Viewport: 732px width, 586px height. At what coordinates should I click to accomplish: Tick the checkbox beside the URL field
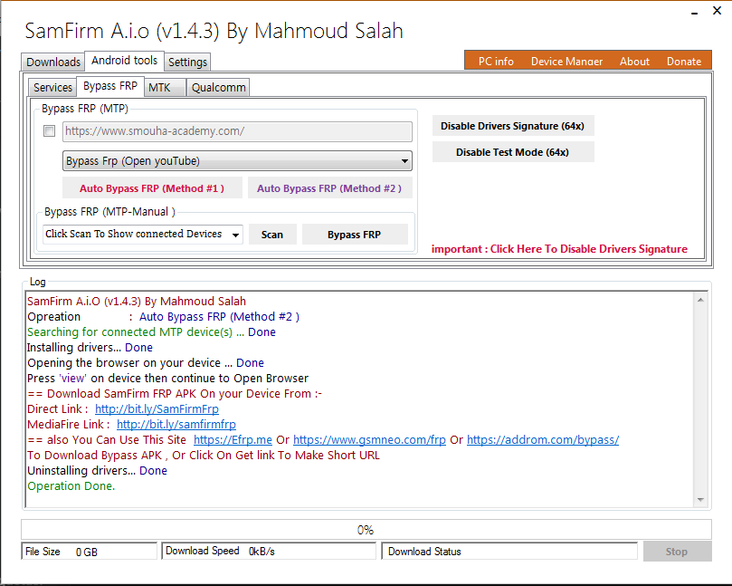coord(49,131)
